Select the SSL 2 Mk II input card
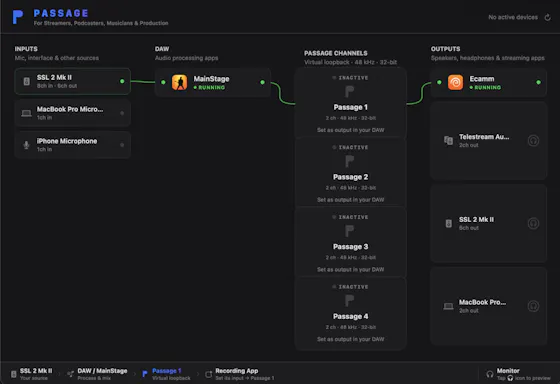This screenshot has width=560, height=384. 72,81
